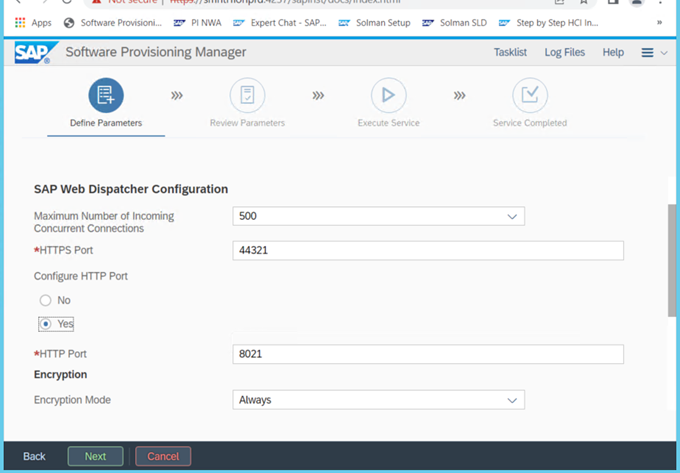Open the Expert Chat - SAP bookmark
Viewport: 680px width, 473px height.
[280, 23]
